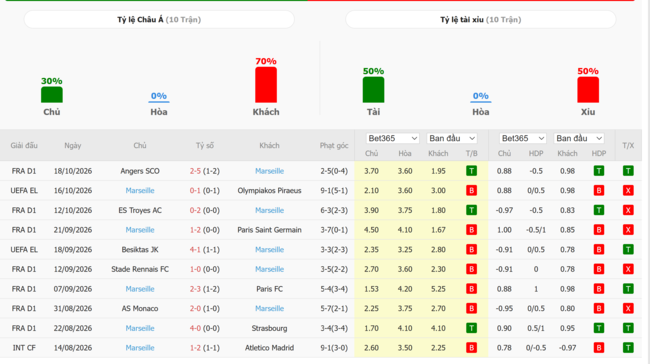Click the 30% green Chủ bar

click(52, 95)
